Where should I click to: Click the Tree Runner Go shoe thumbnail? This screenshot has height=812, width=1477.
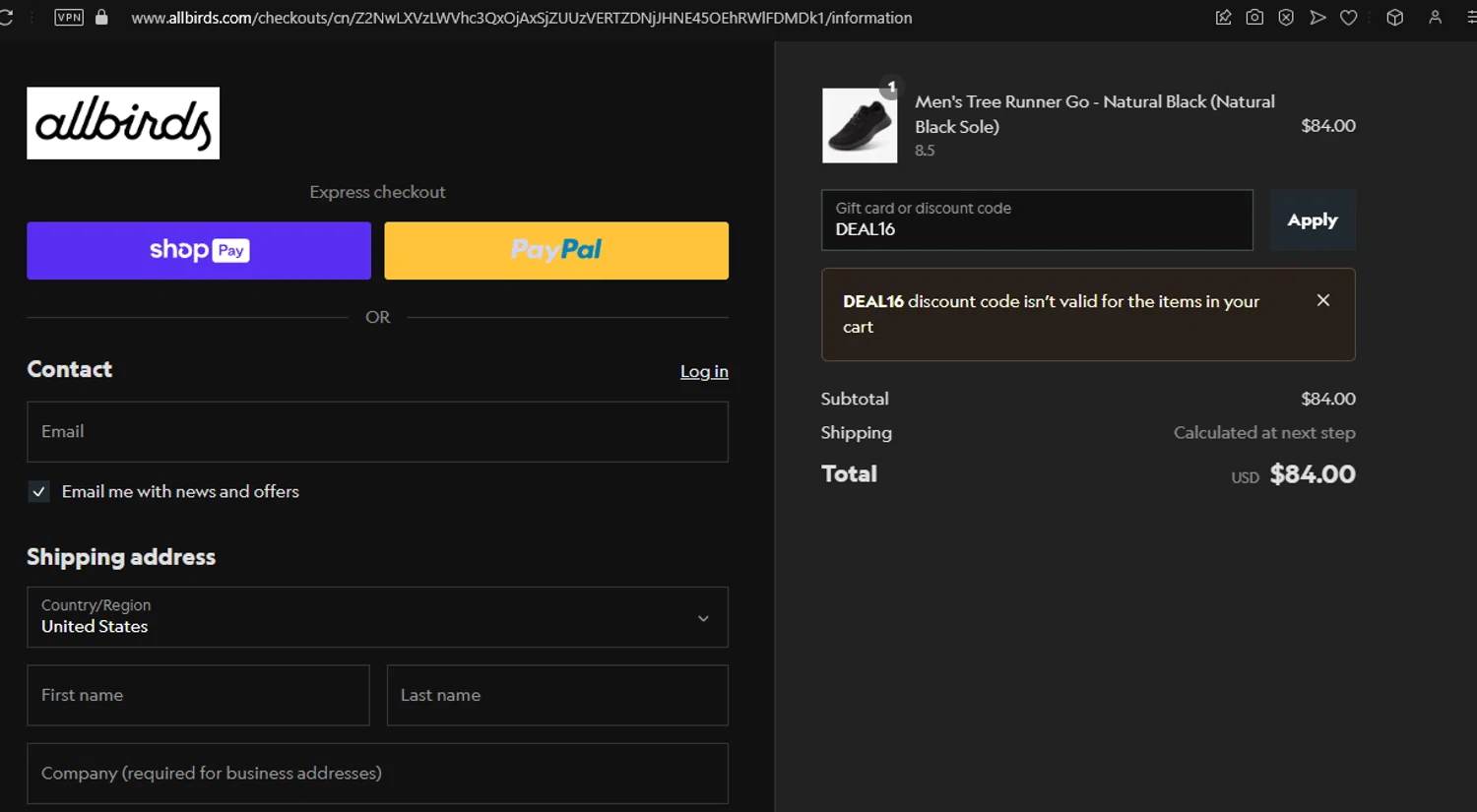click(860, 125)
